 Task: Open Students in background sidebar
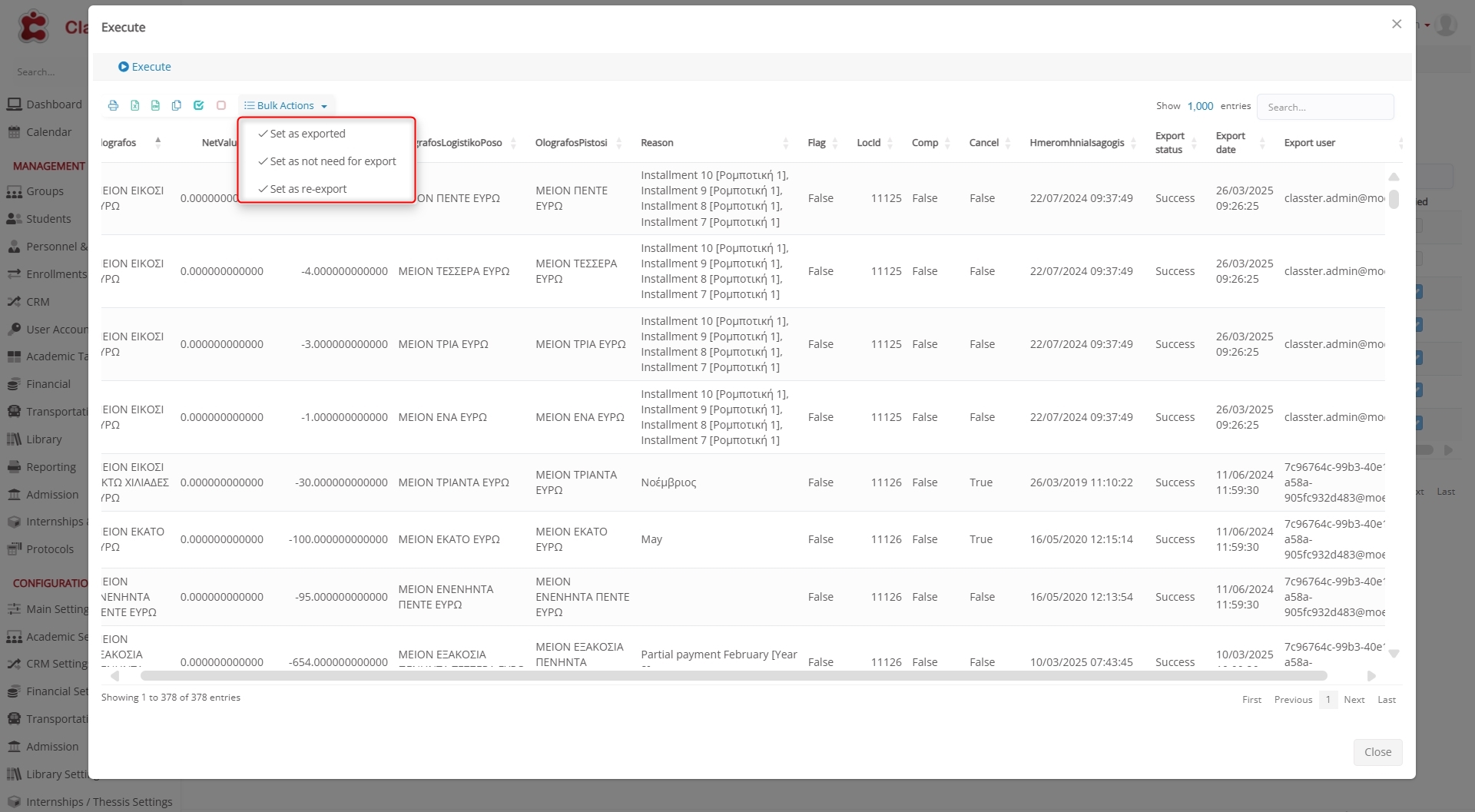click(x=39, y=219)
